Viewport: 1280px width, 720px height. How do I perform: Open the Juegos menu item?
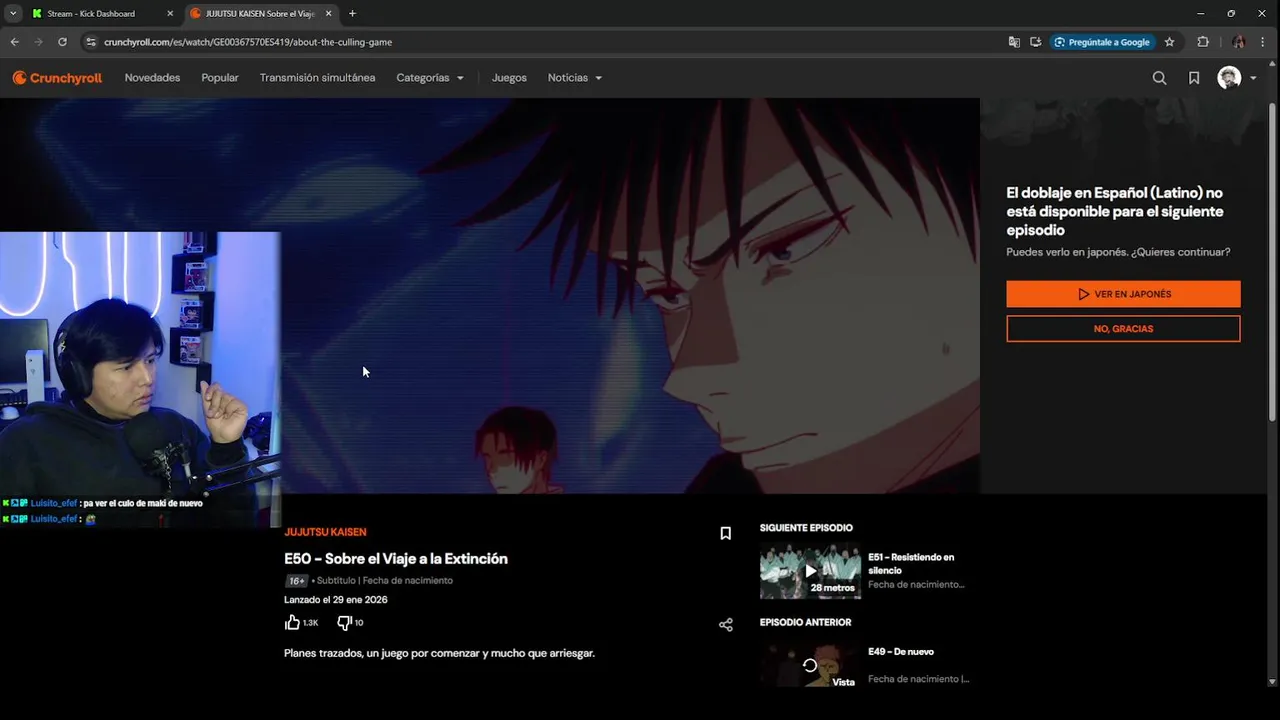coord(509,78)
